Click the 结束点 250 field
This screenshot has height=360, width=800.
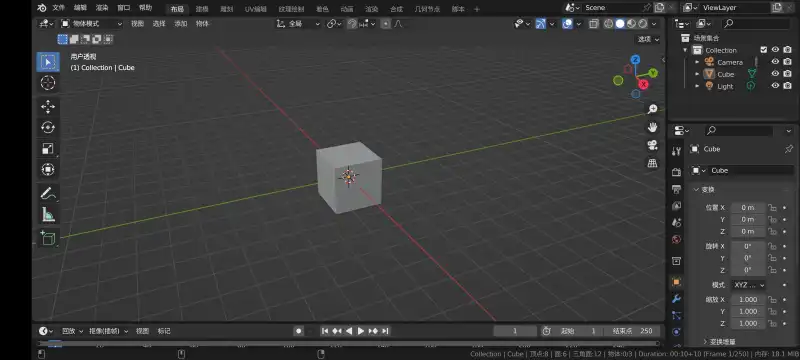click(632, 331)
